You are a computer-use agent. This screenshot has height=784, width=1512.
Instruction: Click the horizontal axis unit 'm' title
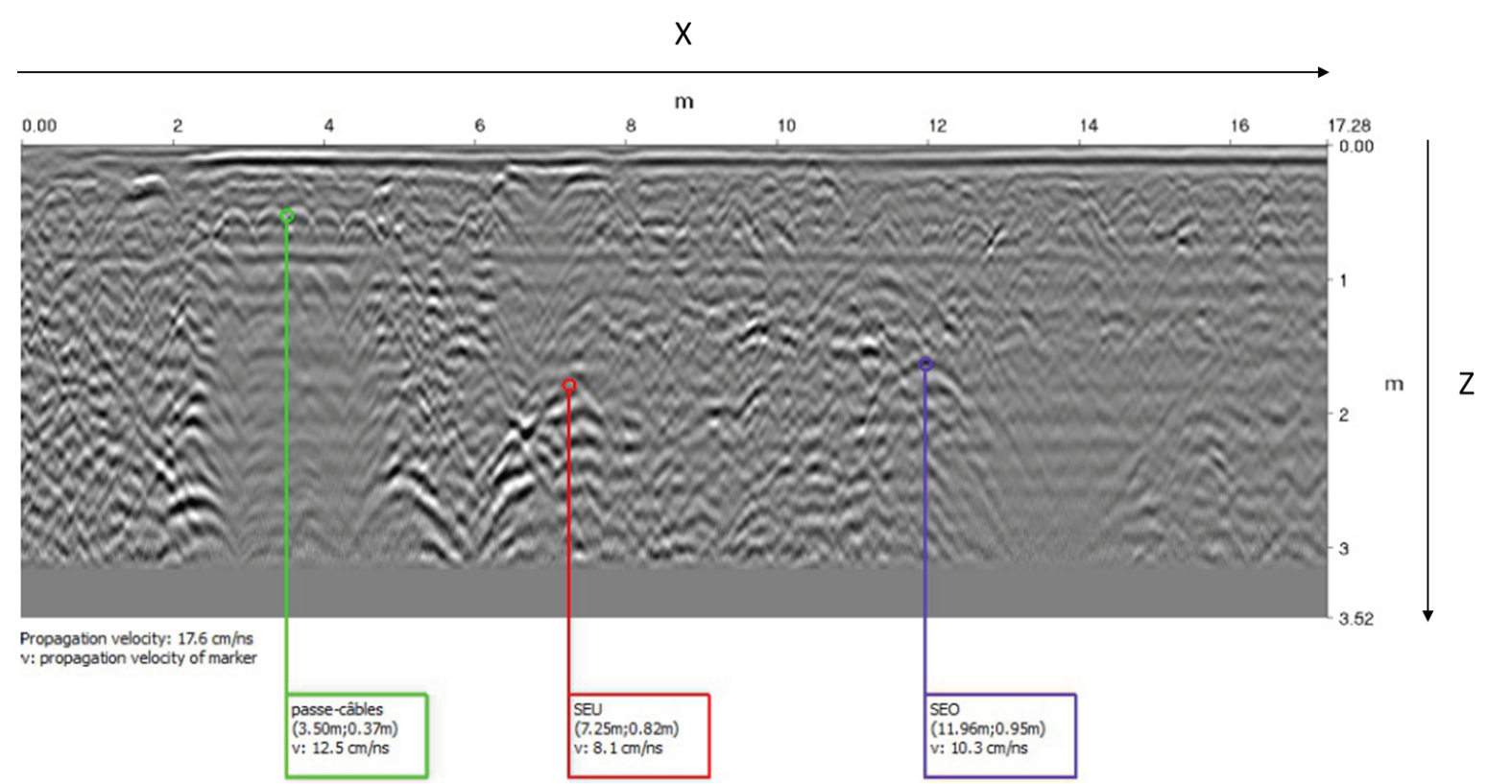click(x=684, y=102)
